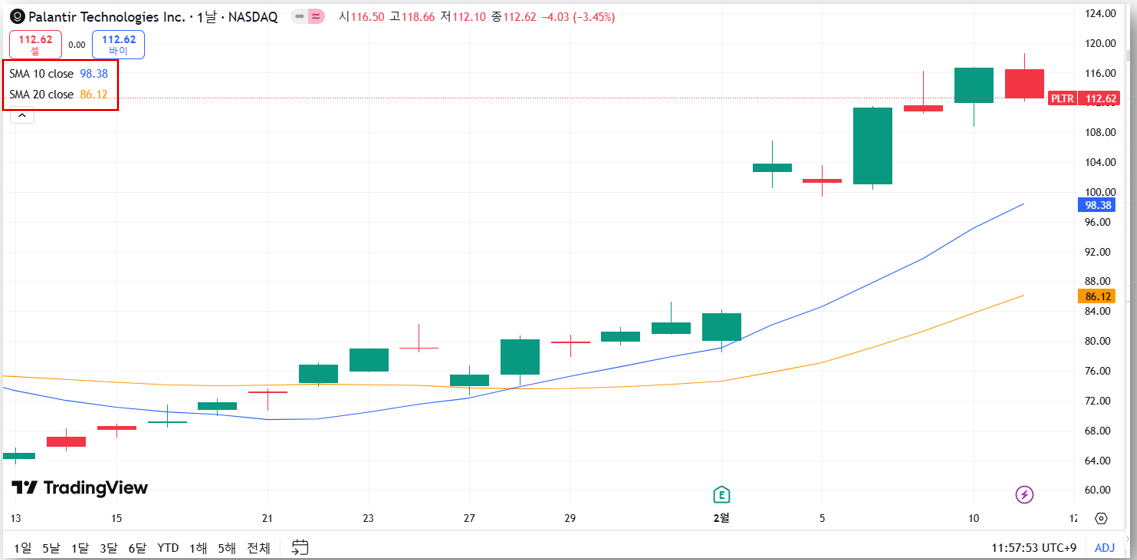Click the red PLTR price label
1137x560 pixels.
pyautogui.click(x=1062, y=98)
